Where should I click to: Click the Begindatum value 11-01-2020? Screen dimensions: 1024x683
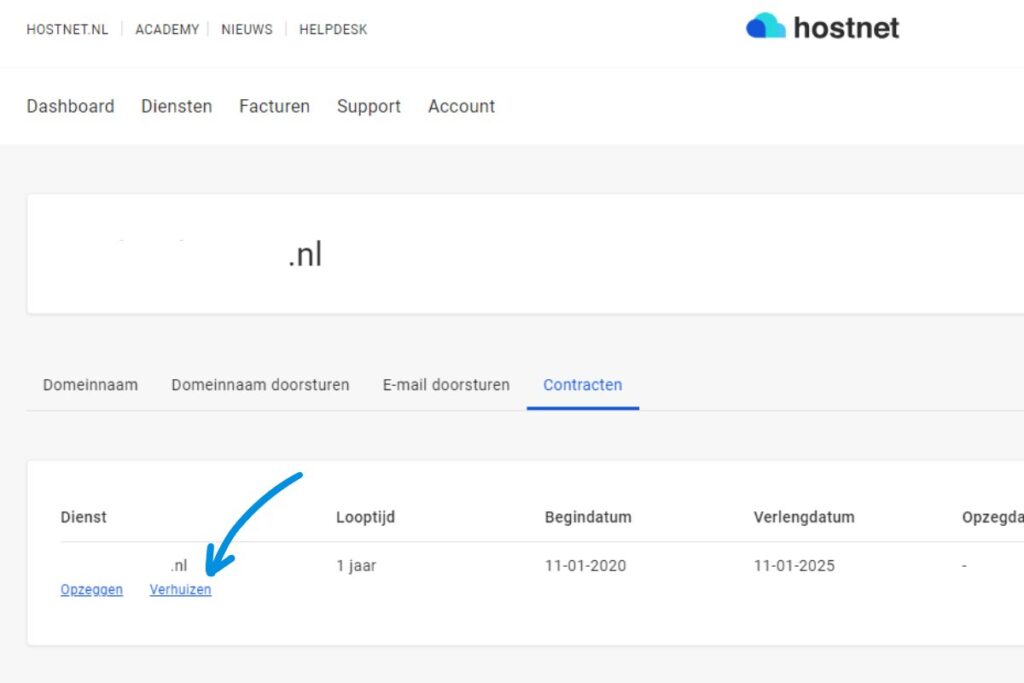coord(585,566)
